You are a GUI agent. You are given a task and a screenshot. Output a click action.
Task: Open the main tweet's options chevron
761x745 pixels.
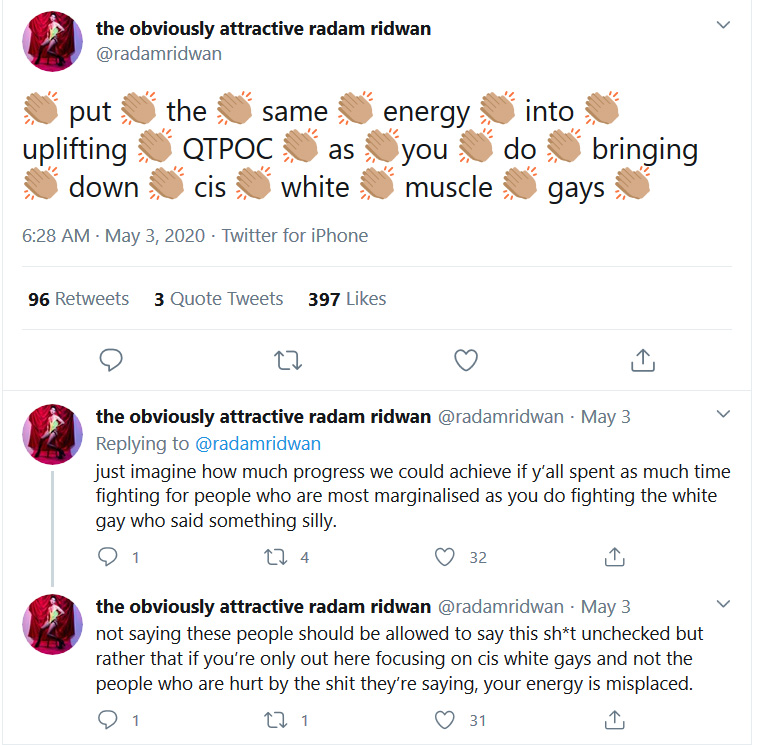(x=723, y=25)
